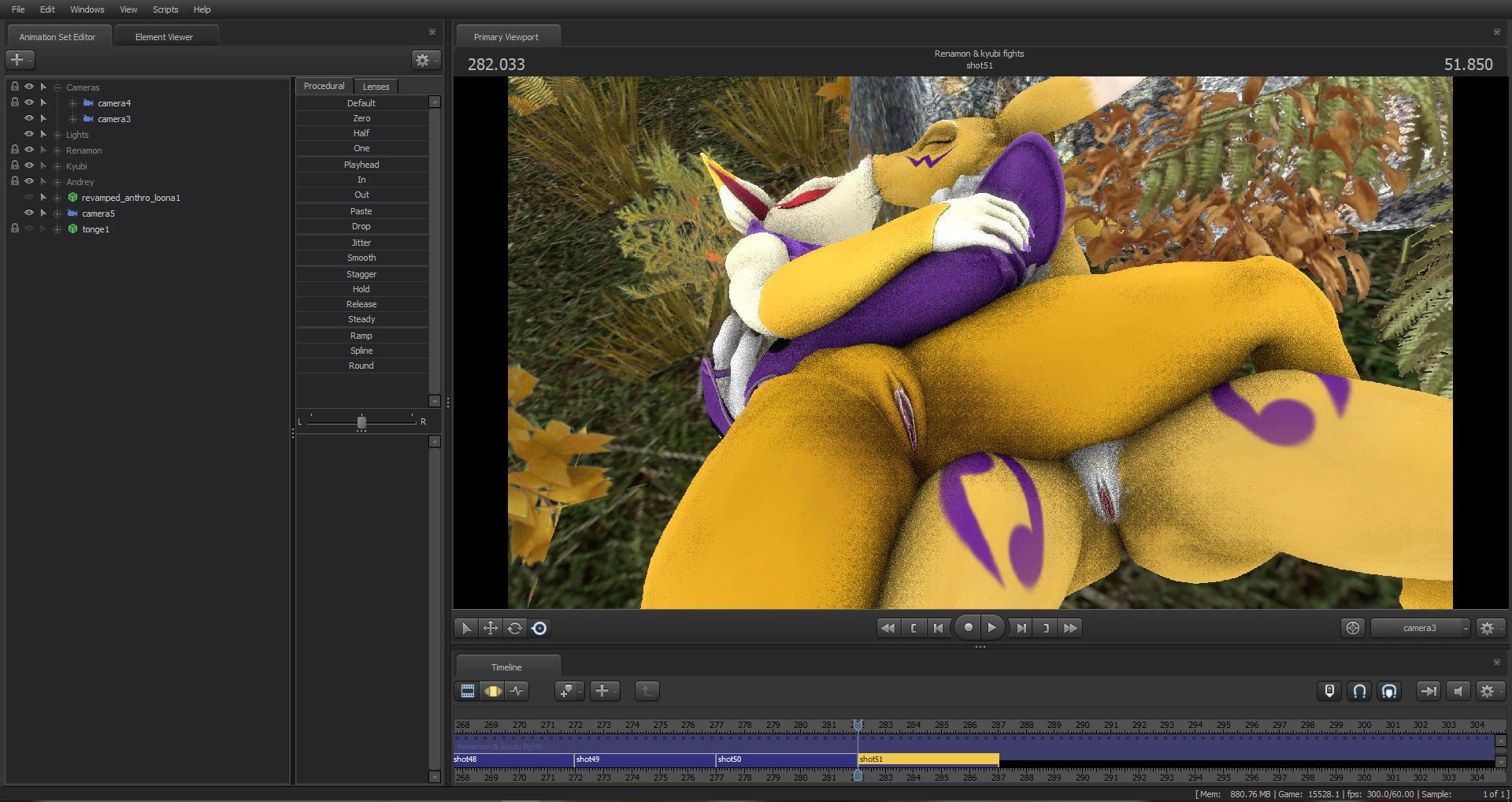Switch to the Element Viewer tab
Viewport: 1512px width, 802px height.
pyautogui.click(x=164, y=37)
